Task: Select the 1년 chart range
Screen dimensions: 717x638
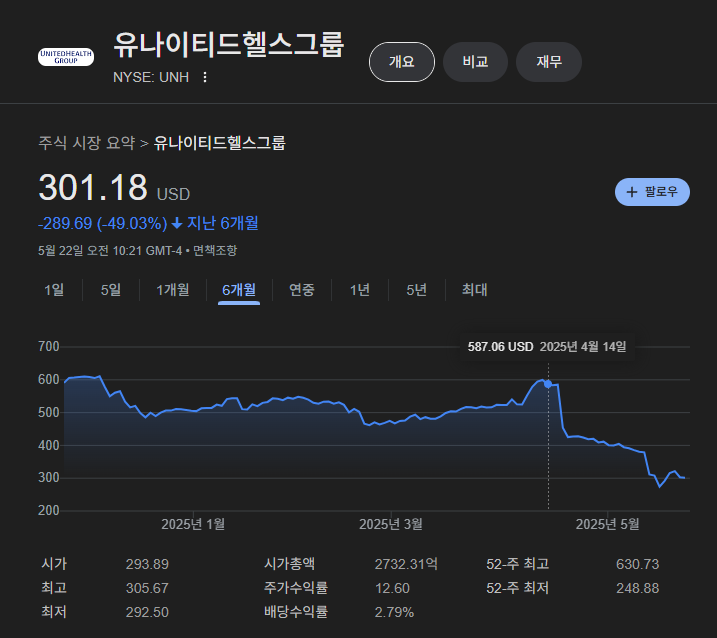Action: point(360,290)
